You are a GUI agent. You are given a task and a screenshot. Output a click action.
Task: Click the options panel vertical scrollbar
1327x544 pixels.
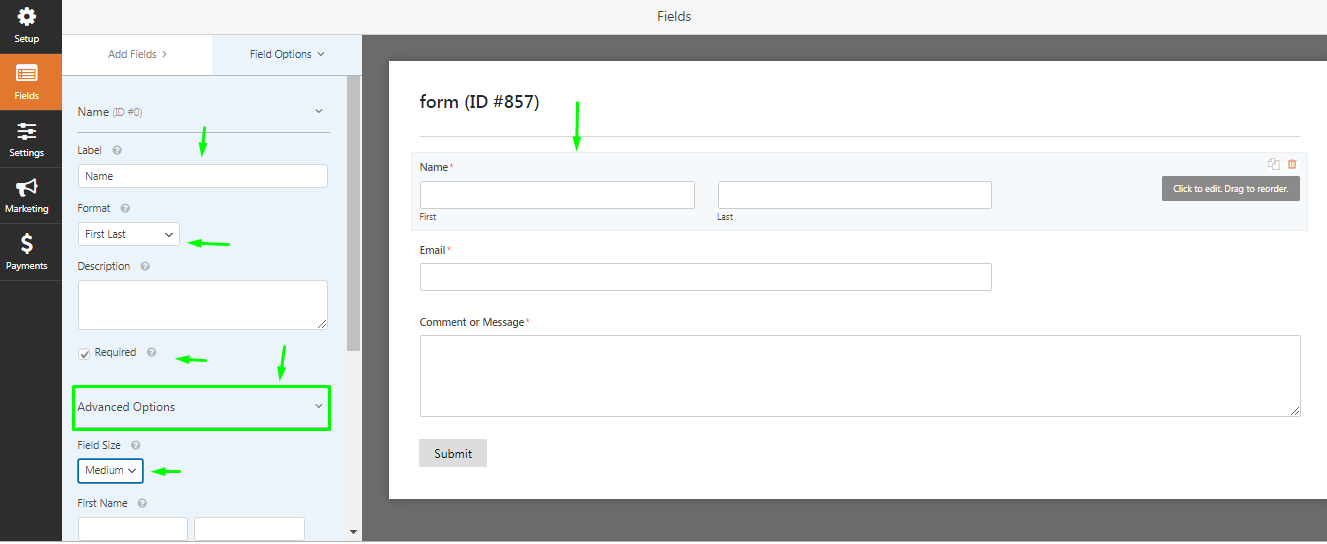point(353,215)
